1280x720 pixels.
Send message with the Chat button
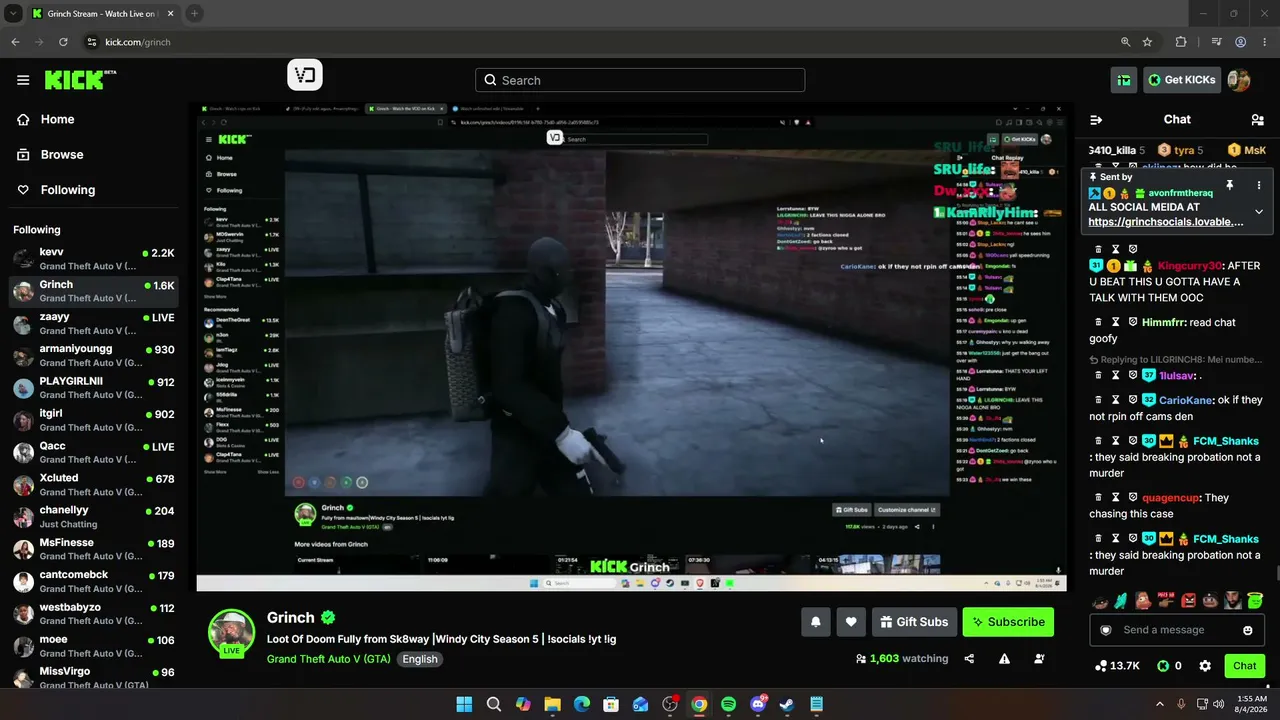[x=1245, y=666]
